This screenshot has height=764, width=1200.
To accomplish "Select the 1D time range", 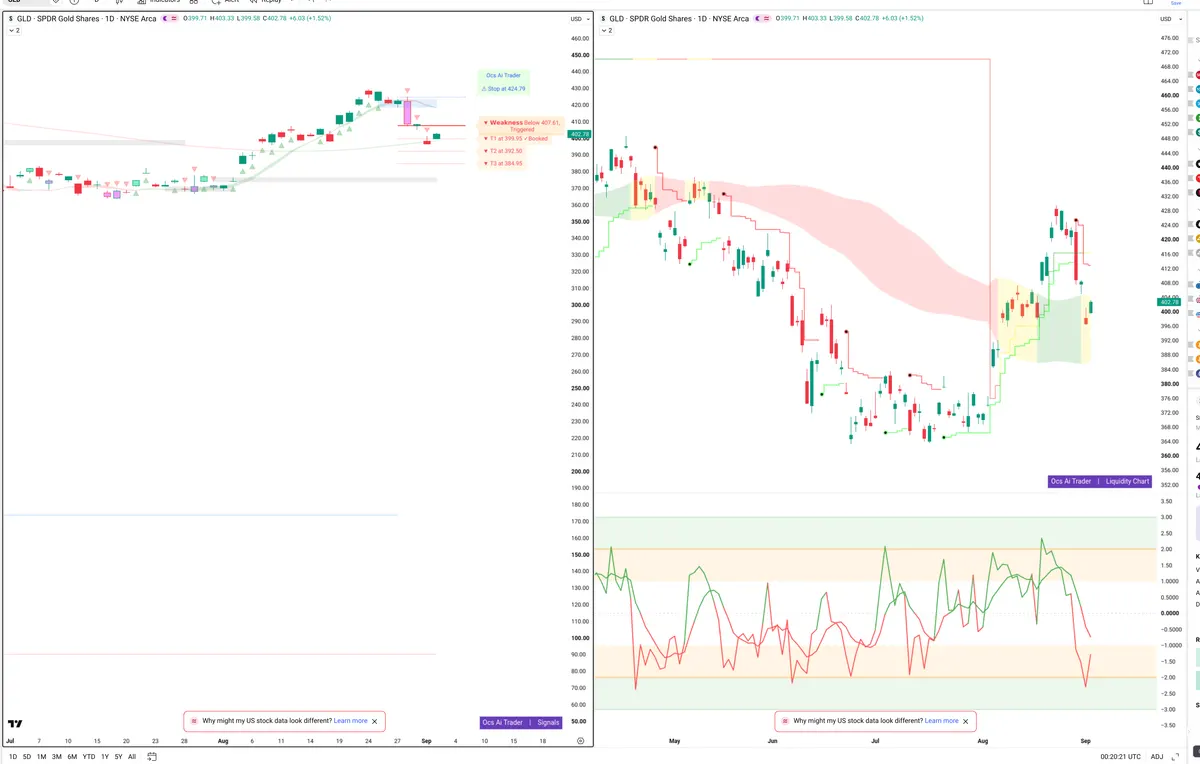I will click(13, 757).
